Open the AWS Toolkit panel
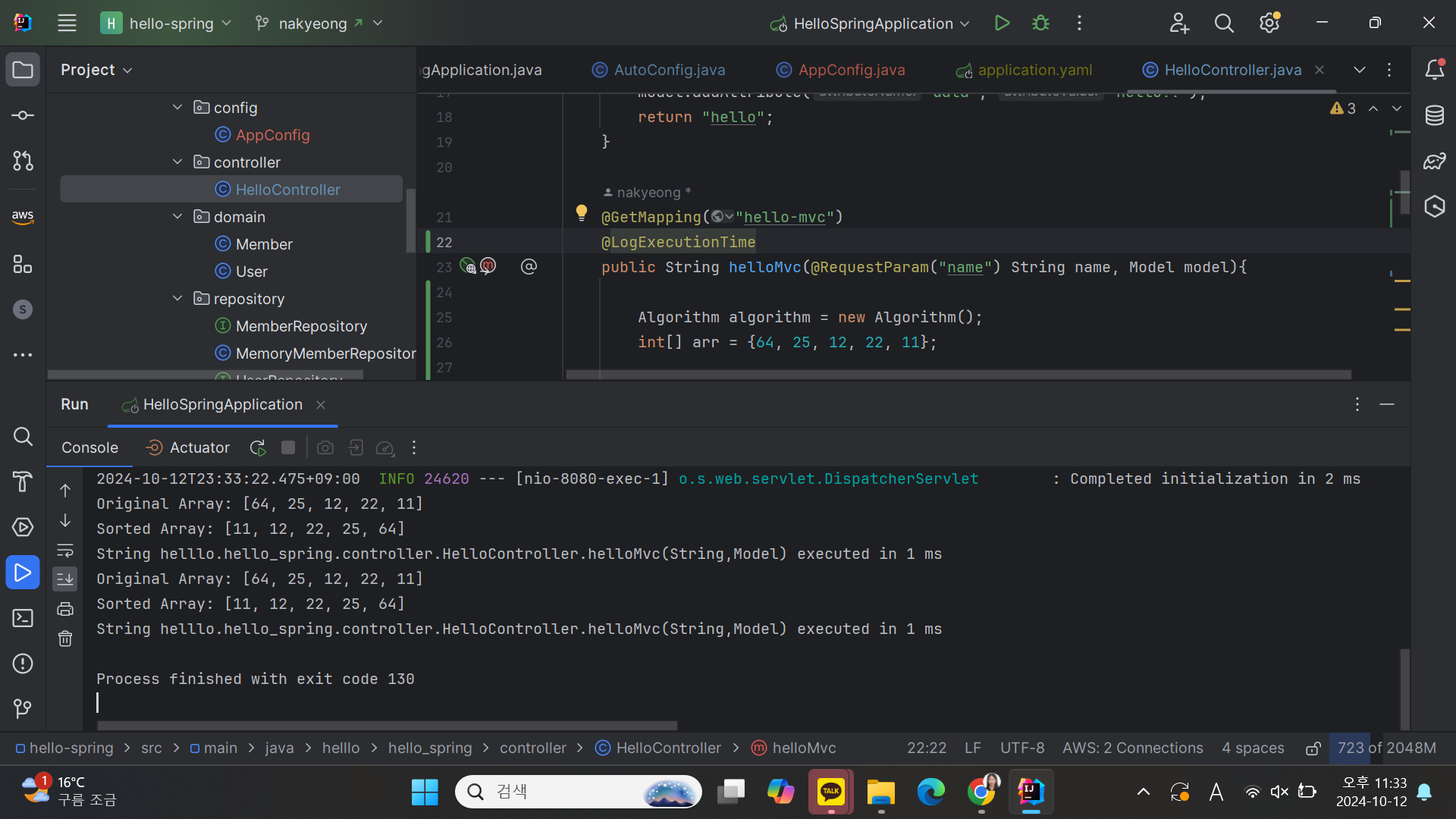 (x=23, y=216)
